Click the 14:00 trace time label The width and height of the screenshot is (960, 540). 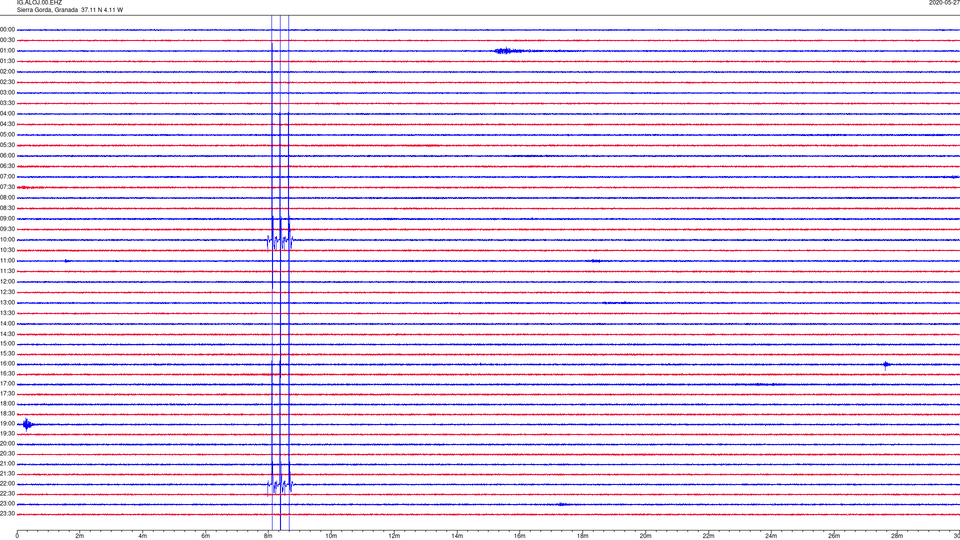[x=7, y=324]
